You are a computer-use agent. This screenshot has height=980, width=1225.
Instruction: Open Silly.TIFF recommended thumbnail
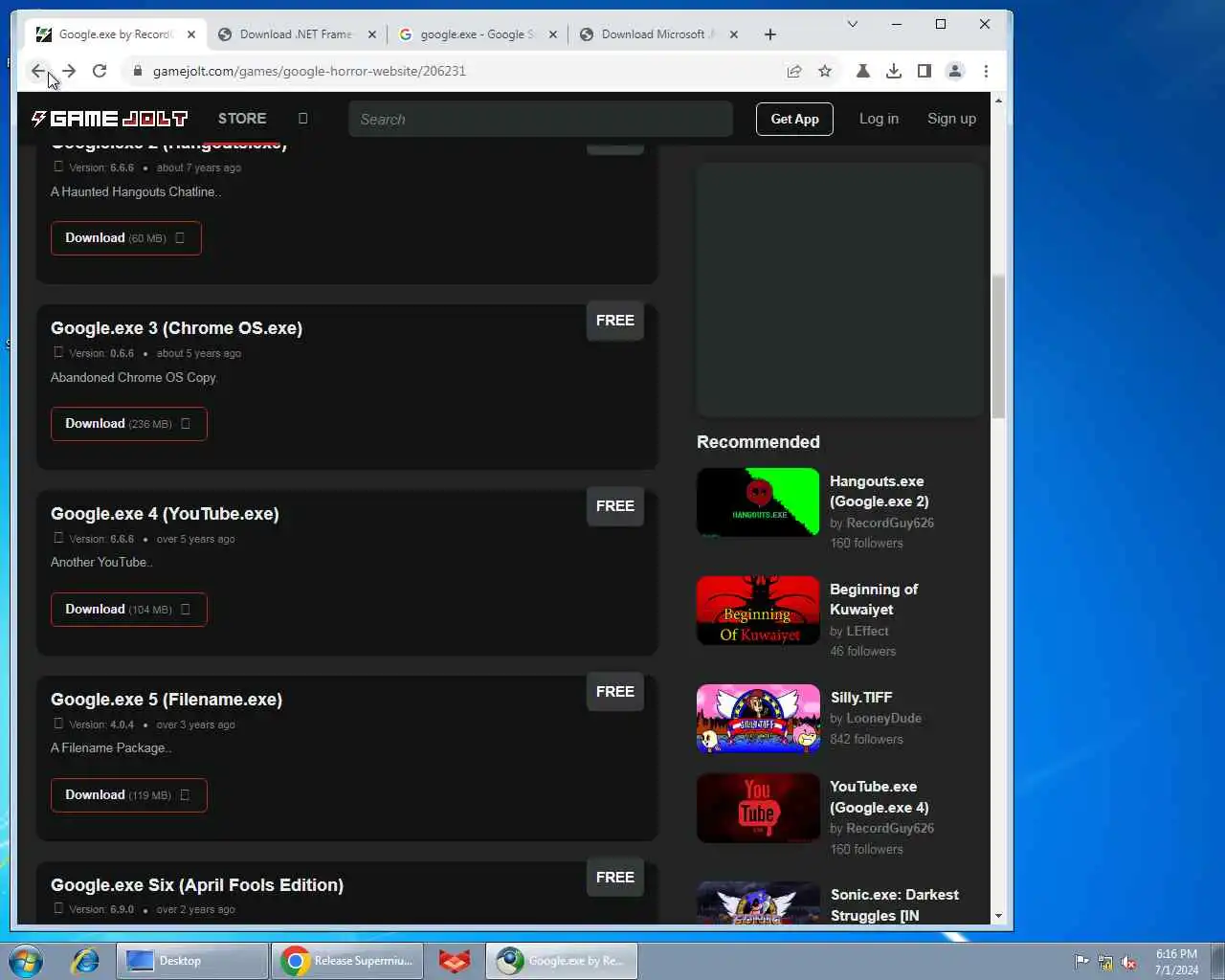[x=758, y=719]
